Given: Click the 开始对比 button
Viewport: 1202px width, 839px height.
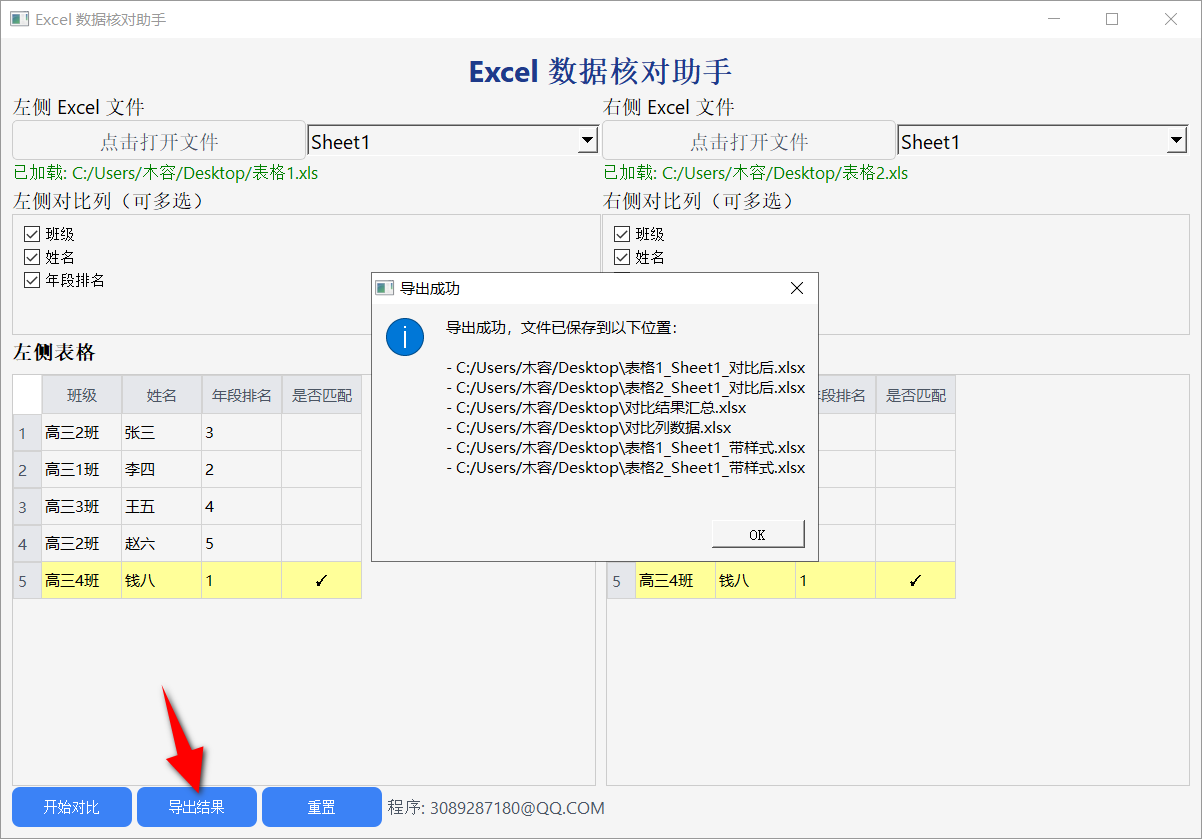Looking at the screenshot, I should pyautogui.click(x=71, y=807).
